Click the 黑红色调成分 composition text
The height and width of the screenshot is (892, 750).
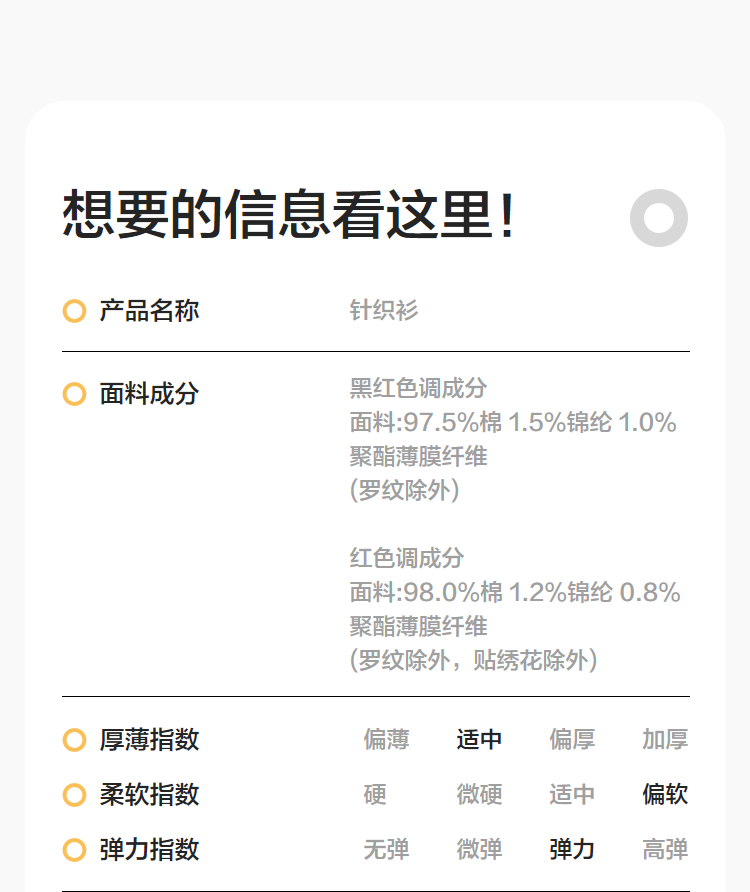(418, 388)
